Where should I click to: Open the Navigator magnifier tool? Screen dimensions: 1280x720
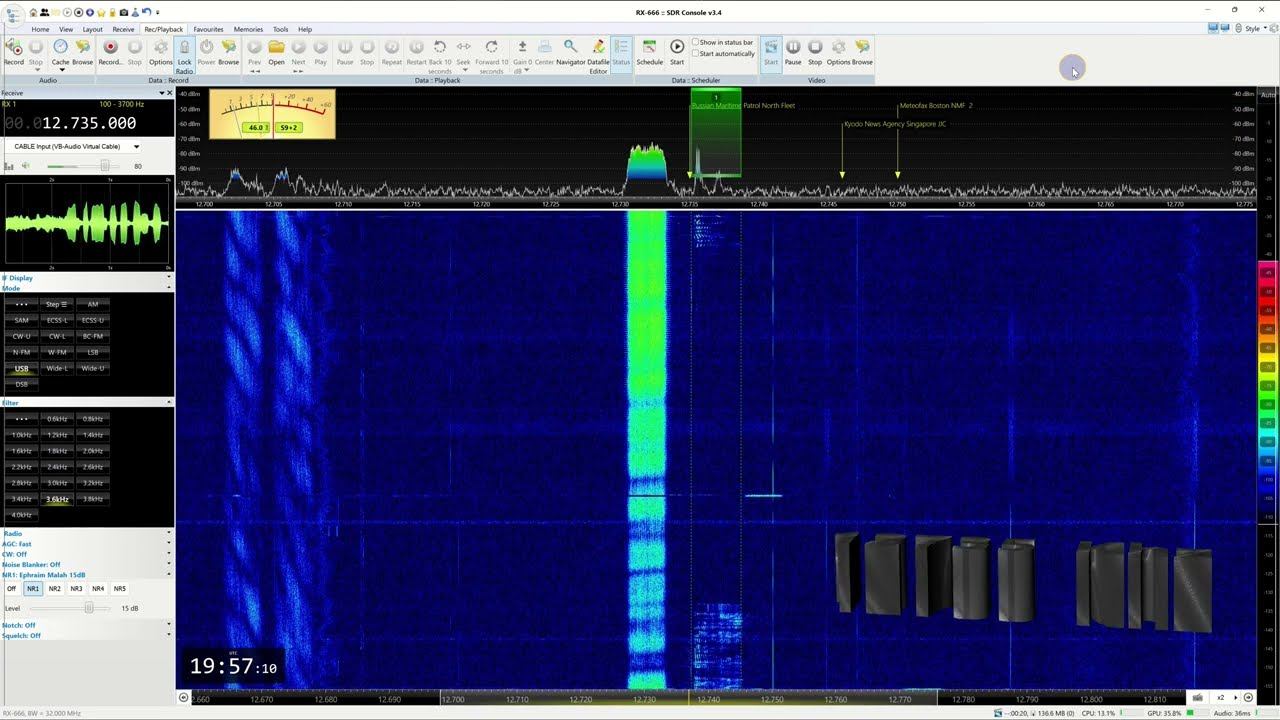pos(570,47)
